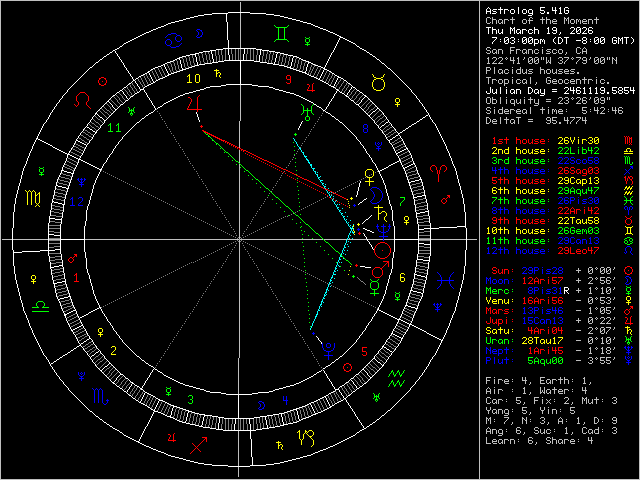The image size is (640, 480).
Task: Select the large red Sun circle in the wheel
Action: point(383,250)
